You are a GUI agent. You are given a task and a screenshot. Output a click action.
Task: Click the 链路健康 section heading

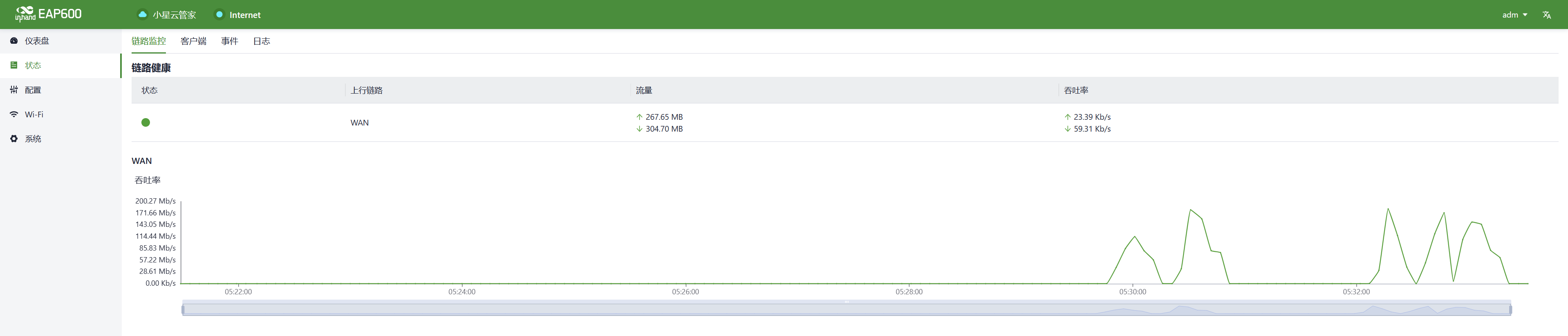point(151,67)
